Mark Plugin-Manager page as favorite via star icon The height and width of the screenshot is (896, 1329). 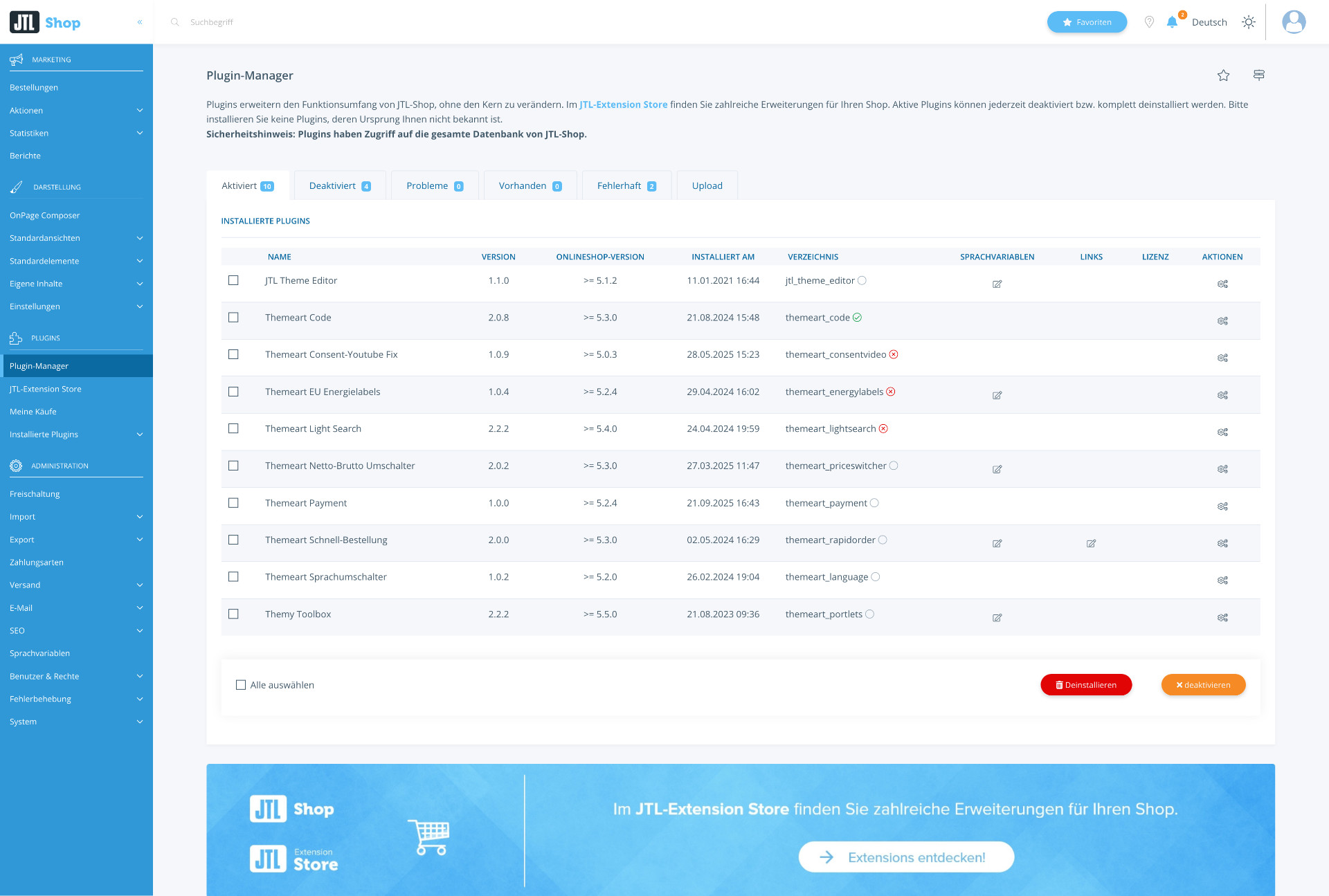[1223, 75]
